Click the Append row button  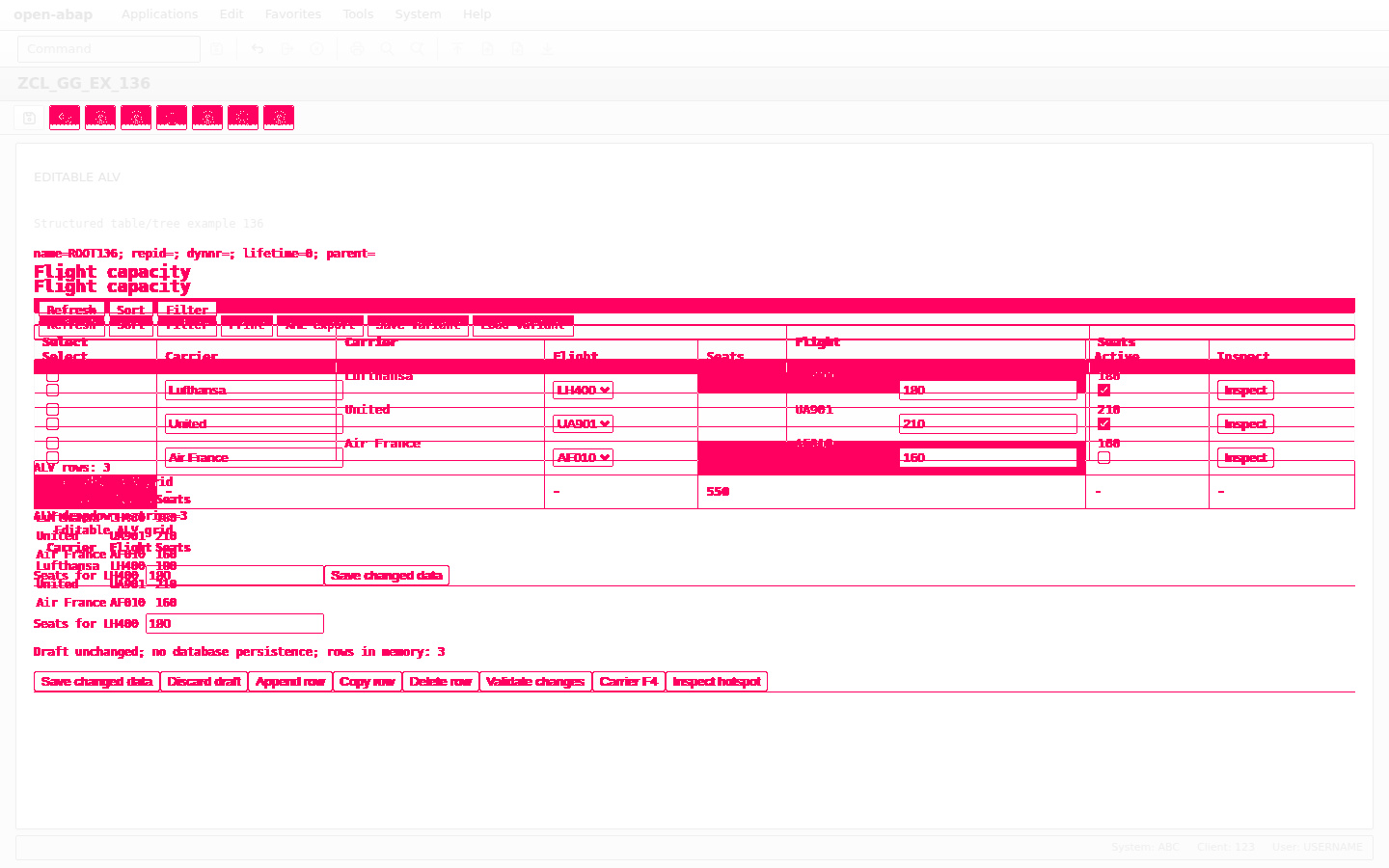pos(290,682)
